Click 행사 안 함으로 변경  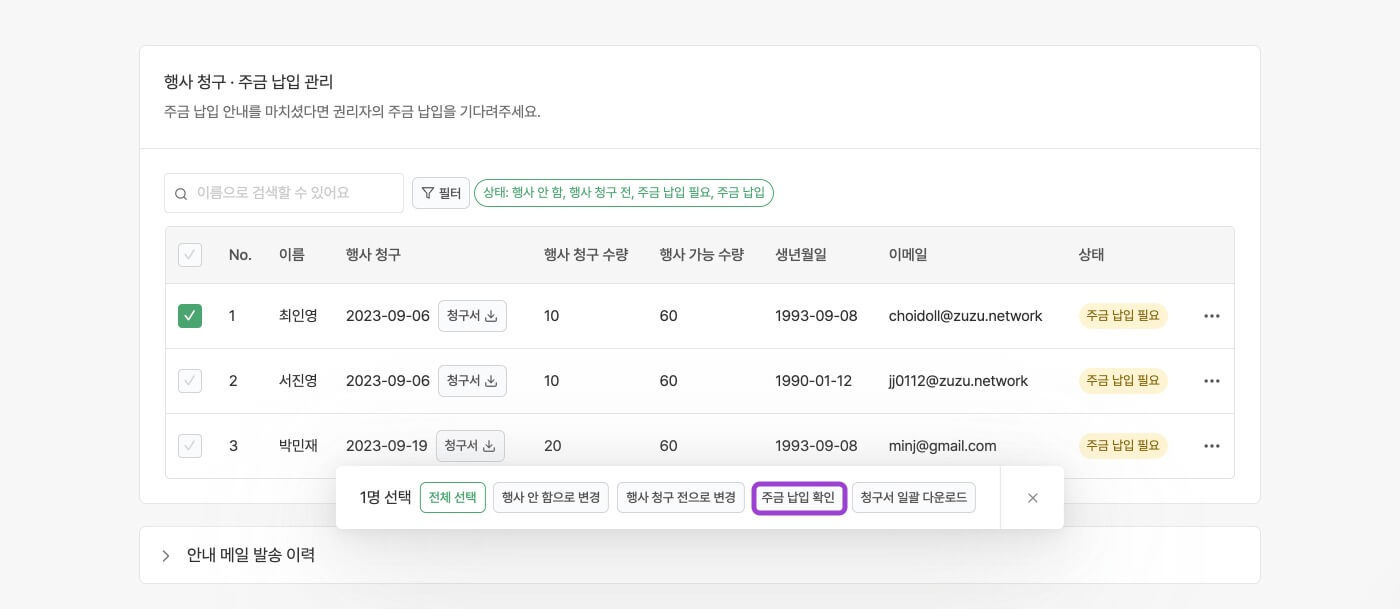coord(551,498)
